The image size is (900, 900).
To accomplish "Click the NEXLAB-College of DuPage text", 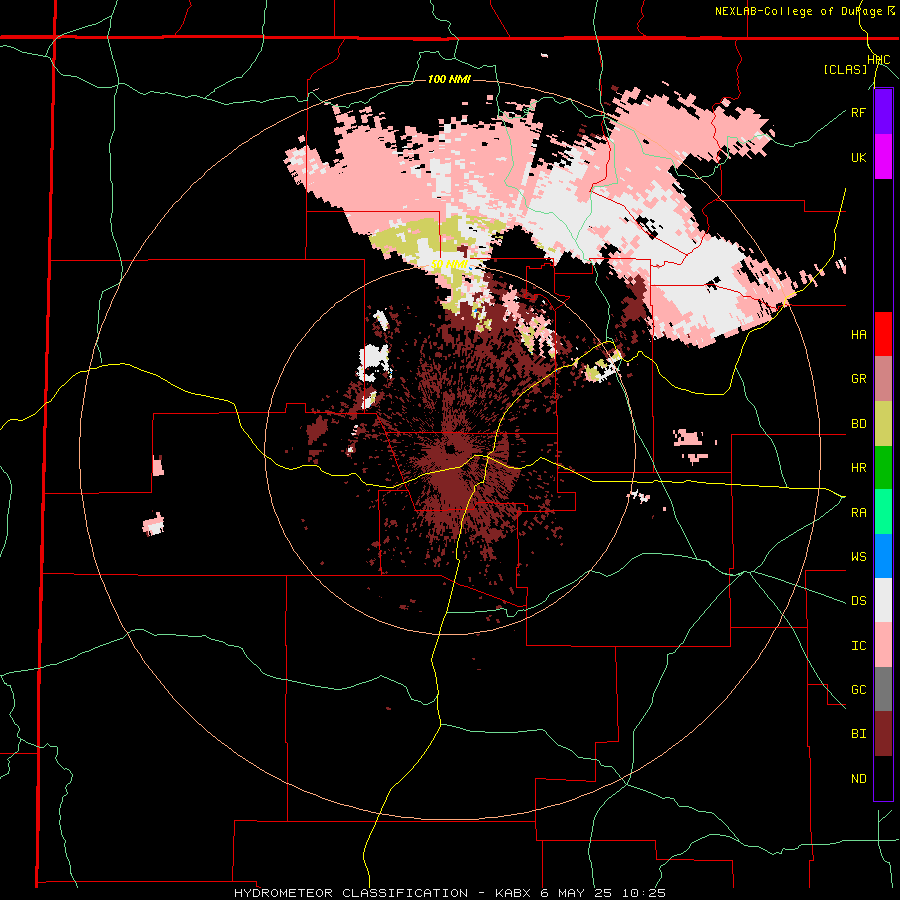I will tap(798, 11).
